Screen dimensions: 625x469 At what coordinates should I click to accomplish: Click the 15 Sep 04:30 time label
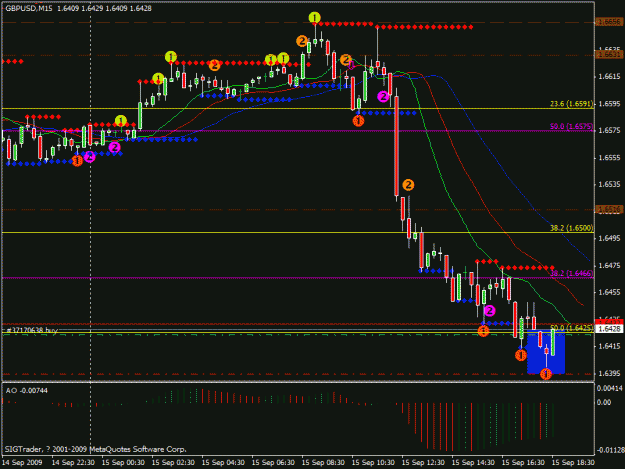coord(223,463)
